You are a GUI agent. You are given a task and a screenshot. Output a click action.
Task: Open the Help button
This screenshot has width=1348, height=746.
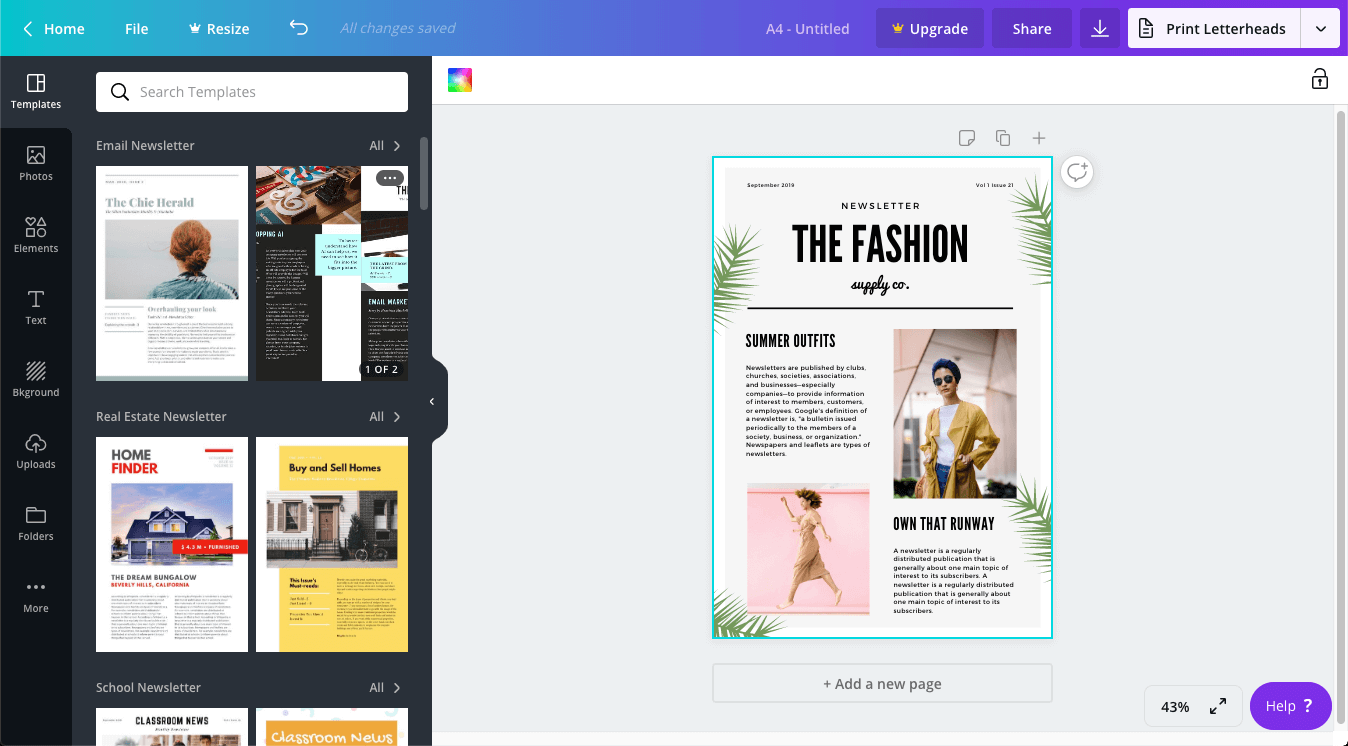tap(1290, 706)
